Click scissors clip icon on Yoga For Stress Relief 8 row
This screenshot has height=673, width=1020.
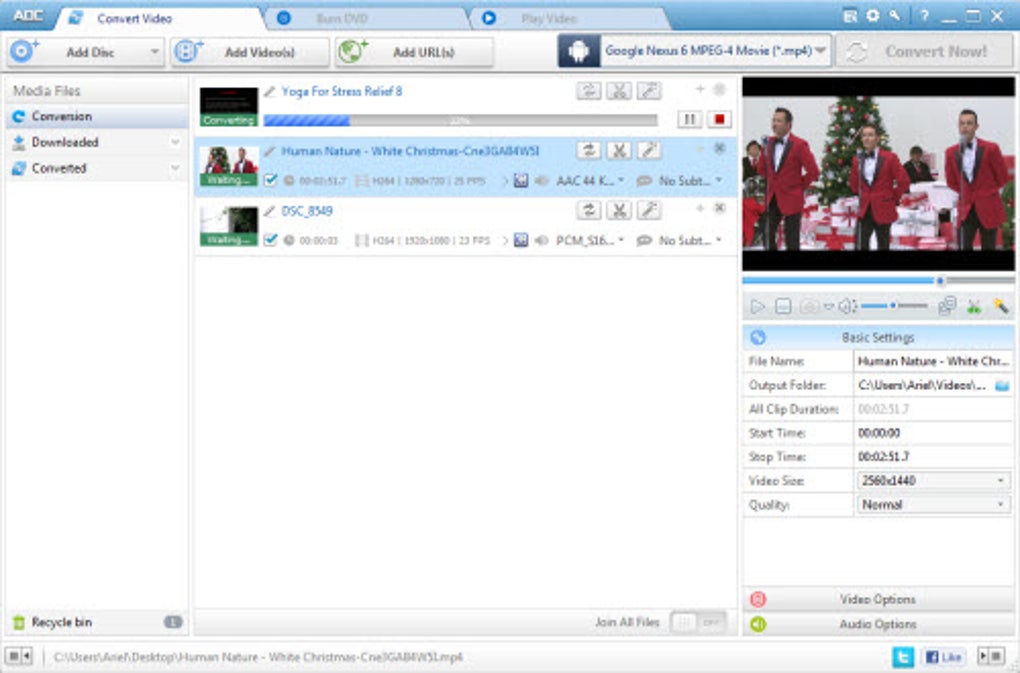click(x=619, y=90)
